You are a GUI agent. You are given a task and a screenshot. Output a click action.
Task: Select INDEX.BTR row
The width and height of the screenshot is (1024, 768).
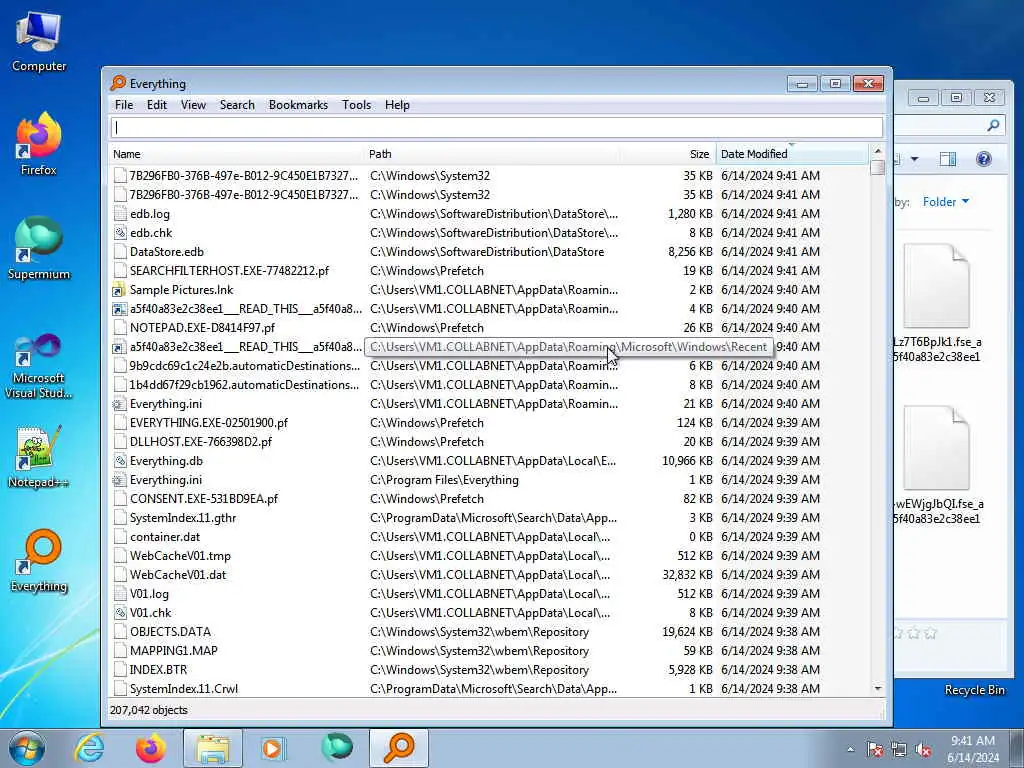(490, 670)
